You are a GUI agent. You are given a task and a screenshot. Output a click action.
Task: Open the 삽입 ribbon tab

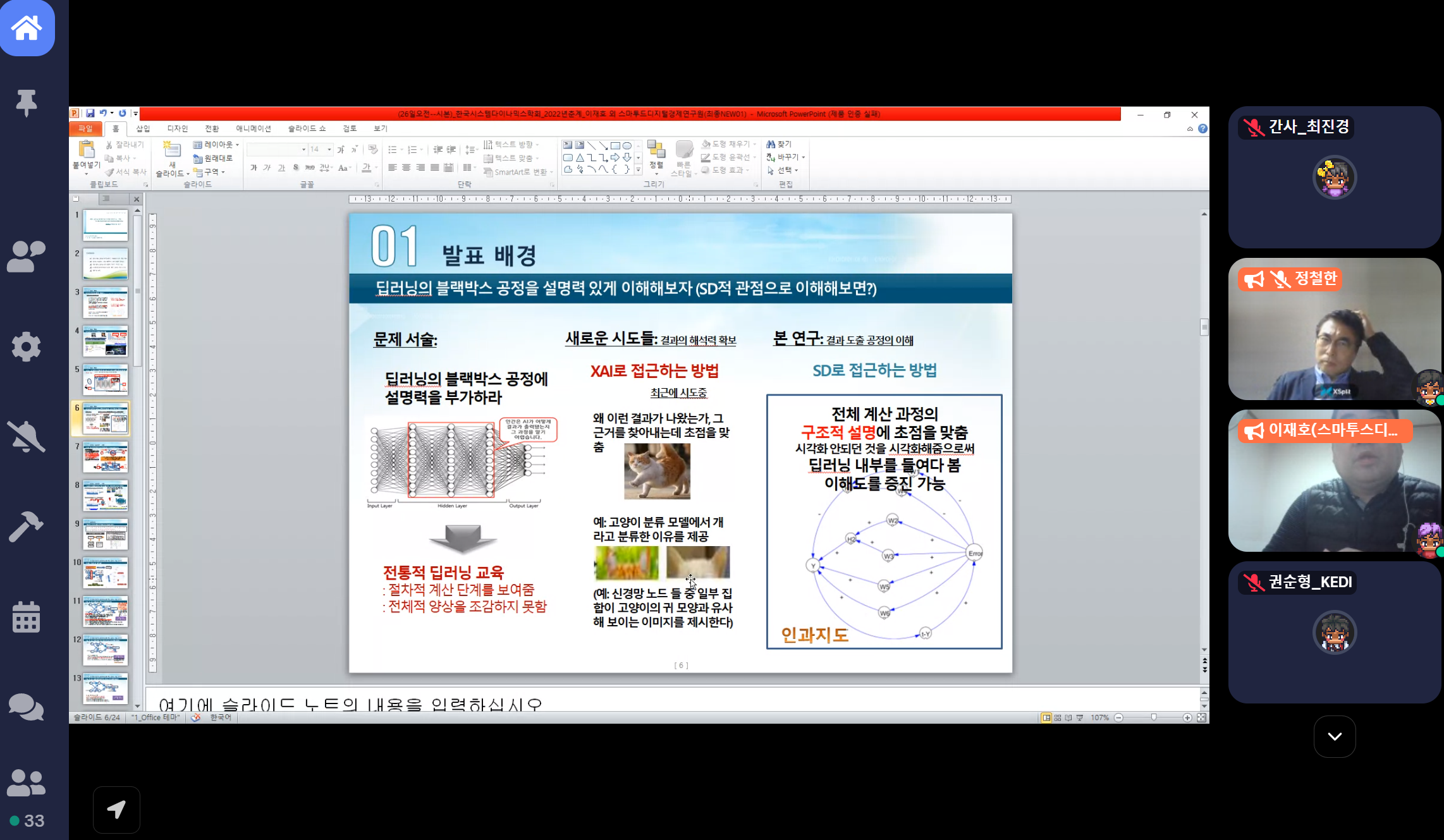[143, 128]
